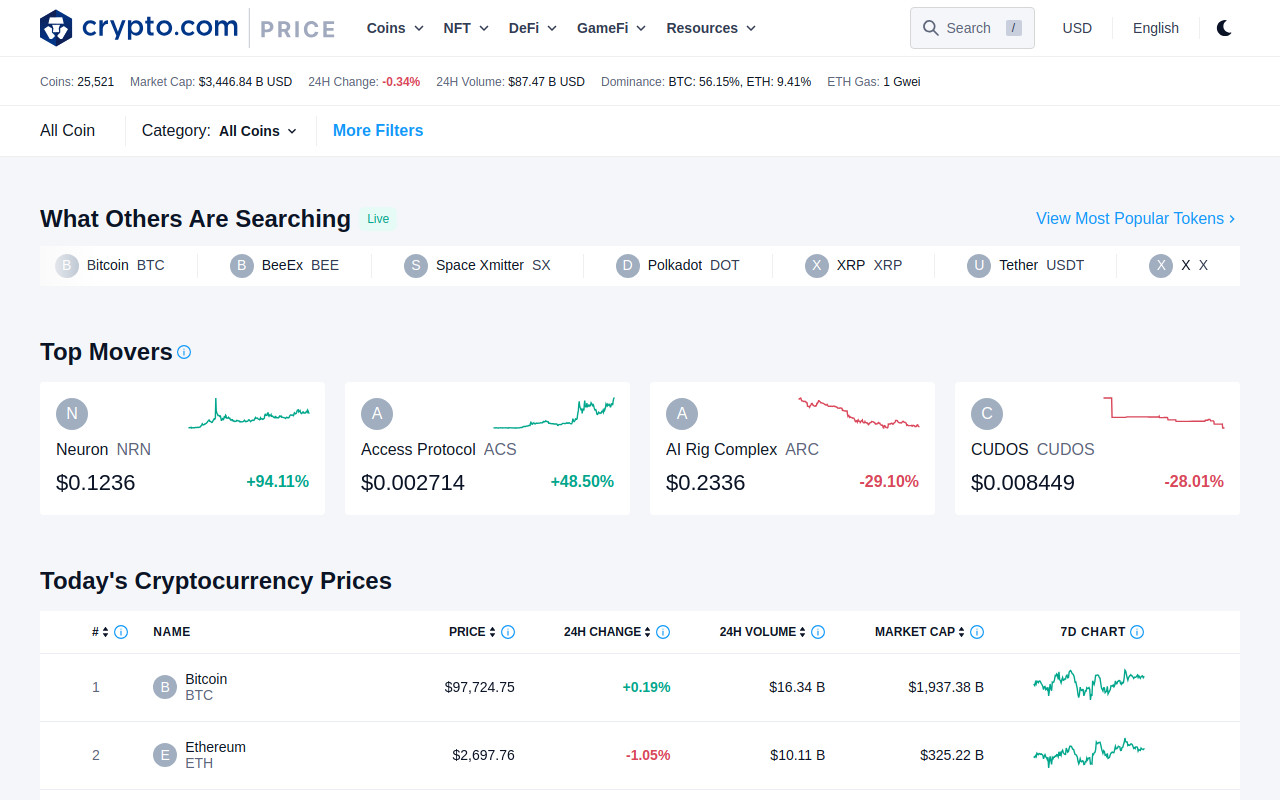Click the XRP avatar icon
The width and height of the screenshot is (1280, 800).
[817, 266]
